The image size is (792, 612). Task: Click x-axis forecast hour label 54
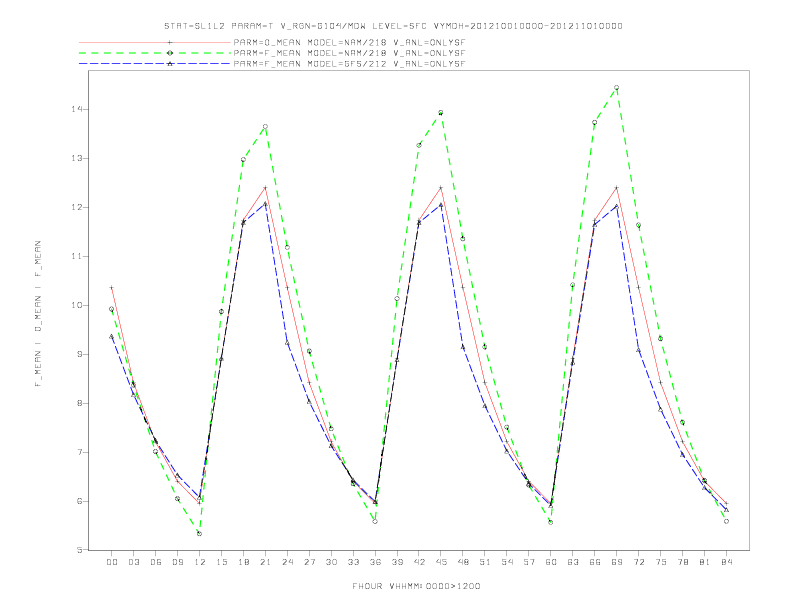click(x=507, y=562)
